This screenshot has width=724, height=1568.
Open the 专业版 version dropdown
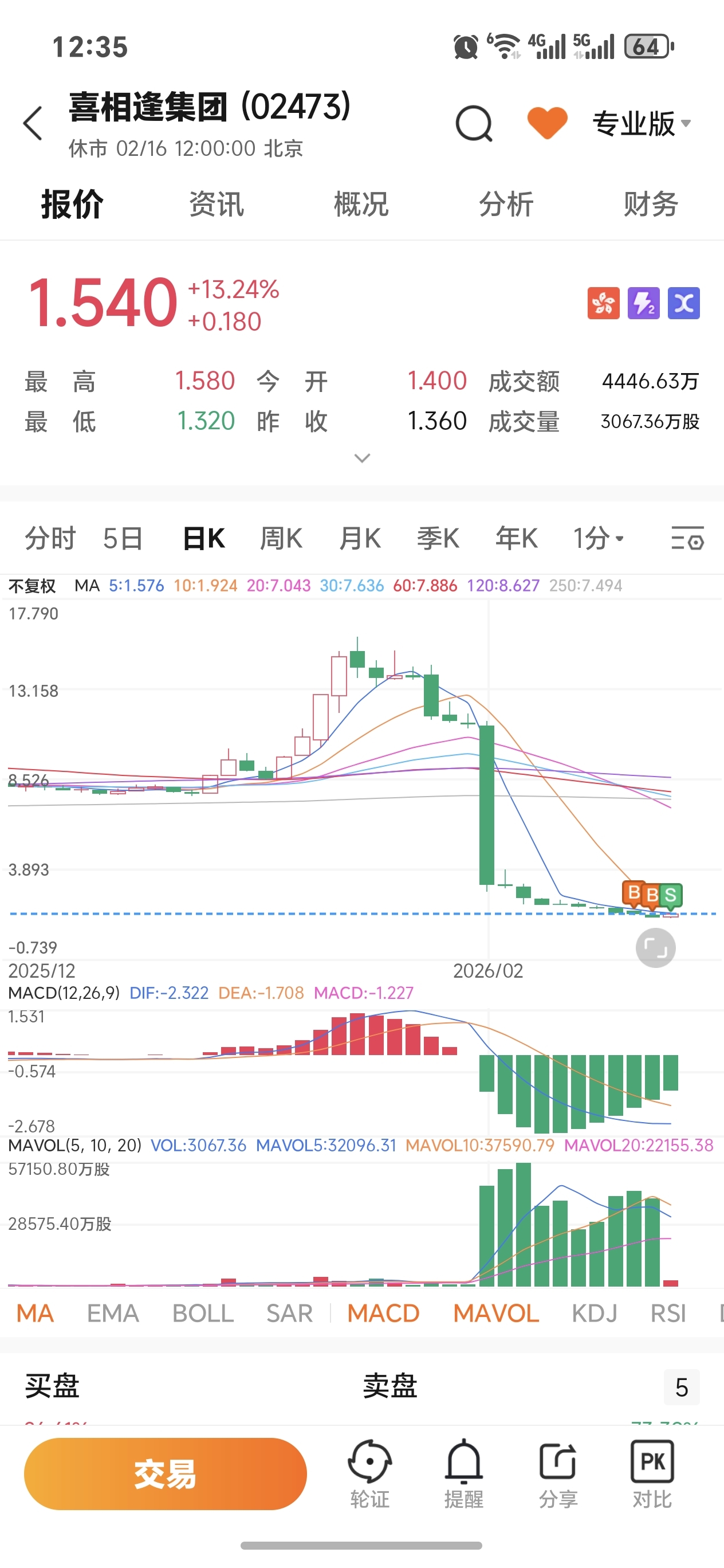642,124
